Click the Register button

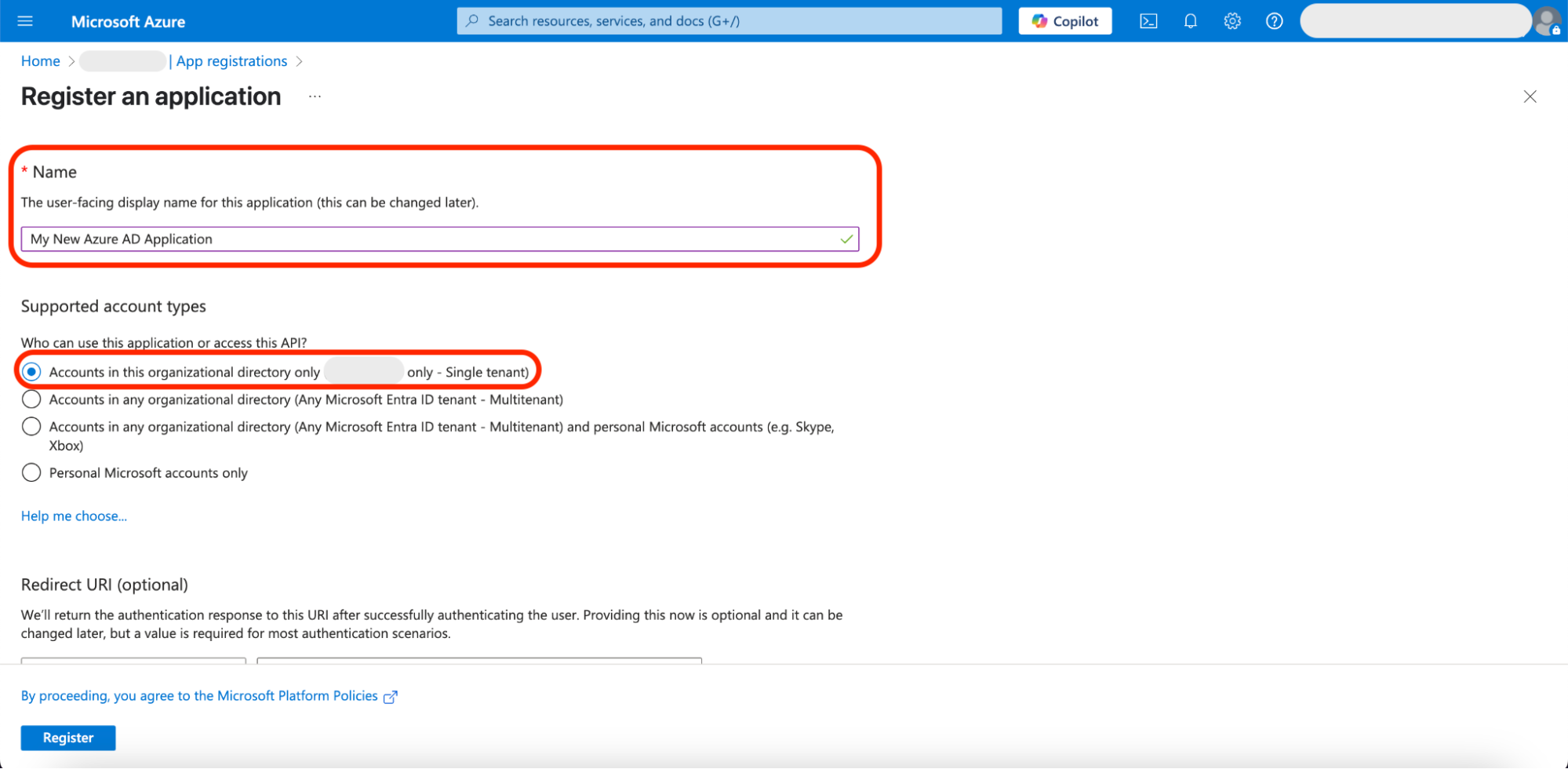point(68,738)
